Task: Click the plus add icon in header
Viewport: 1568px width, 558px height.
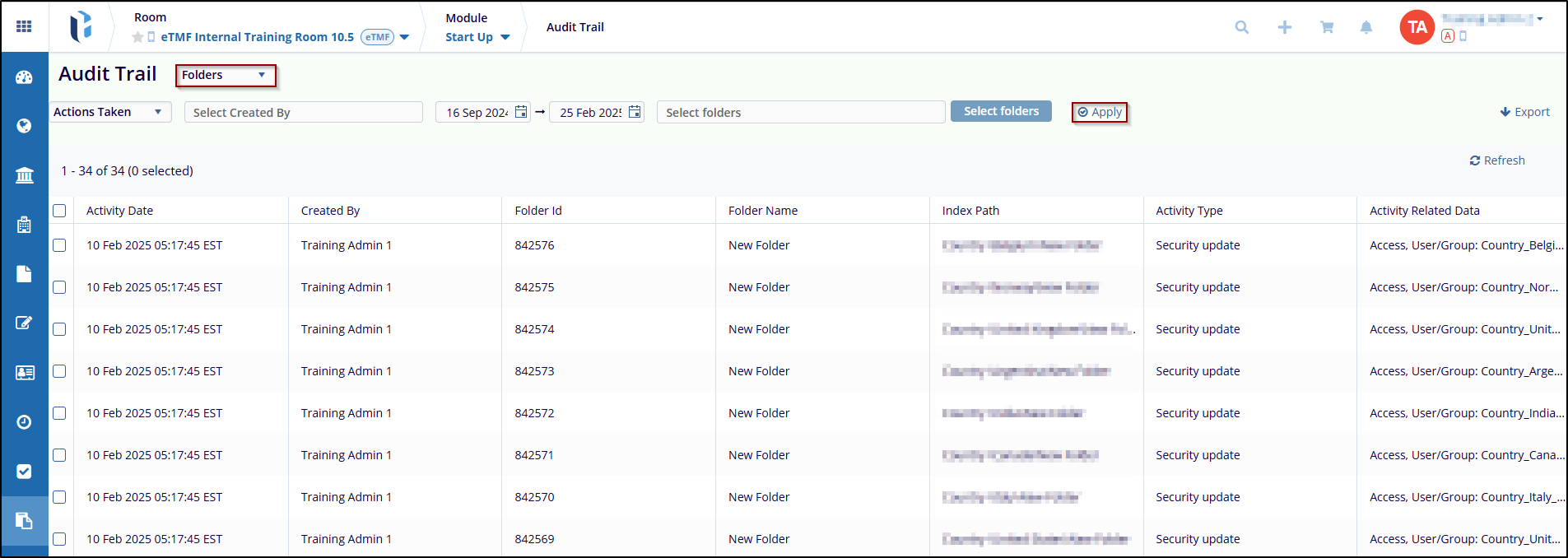Action: 1284,27
